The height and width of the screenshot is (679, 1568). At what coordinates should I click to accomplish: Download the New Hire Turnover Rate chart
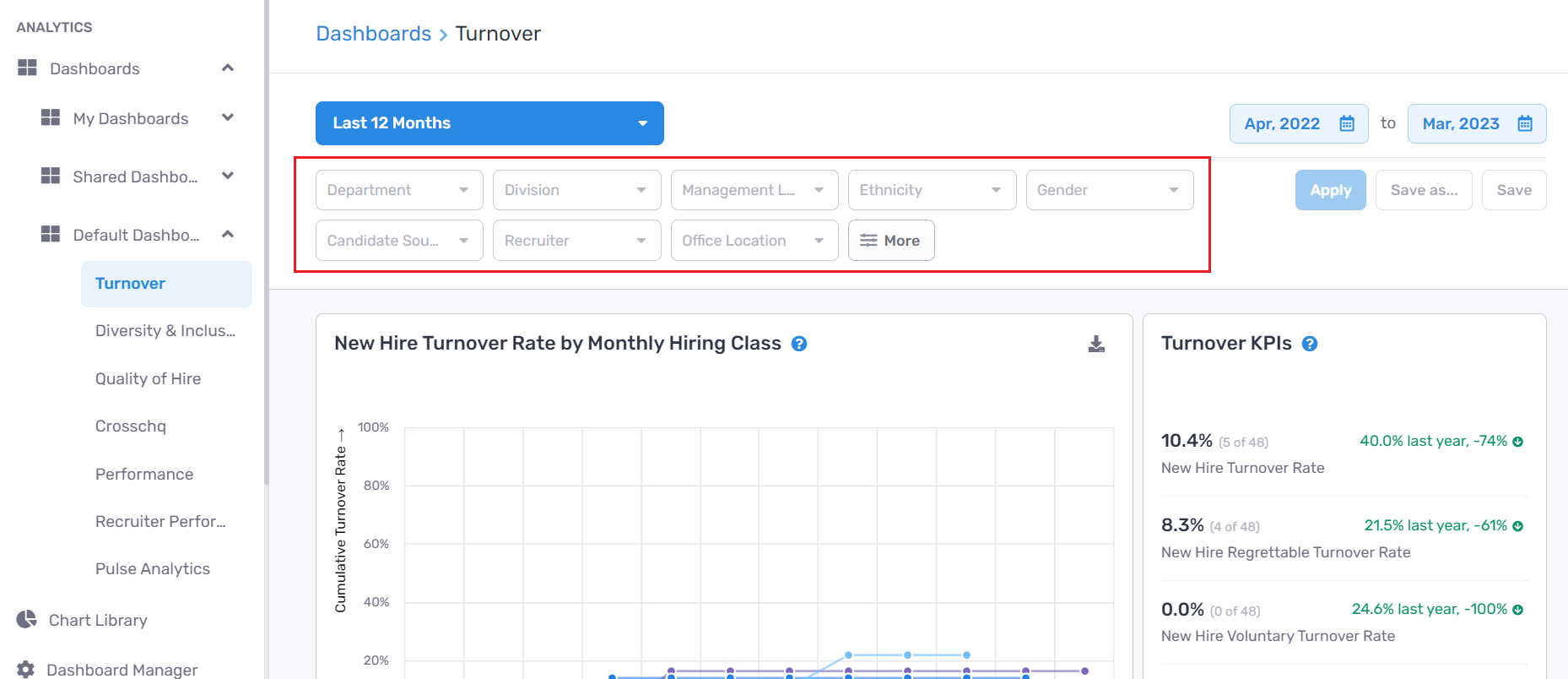tap(1096, 344)
